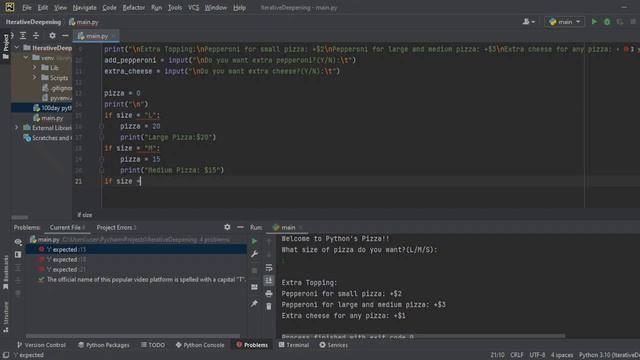Run the main configuration from the top toolbar
This screenshot has height=360, width=640.
pyautogui.click(x=594, y=22)
